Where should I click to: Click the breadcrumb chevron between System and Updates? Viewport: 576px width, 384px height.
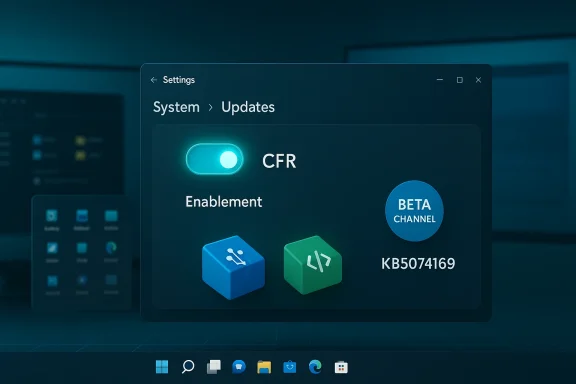click(x=210, y=108)
